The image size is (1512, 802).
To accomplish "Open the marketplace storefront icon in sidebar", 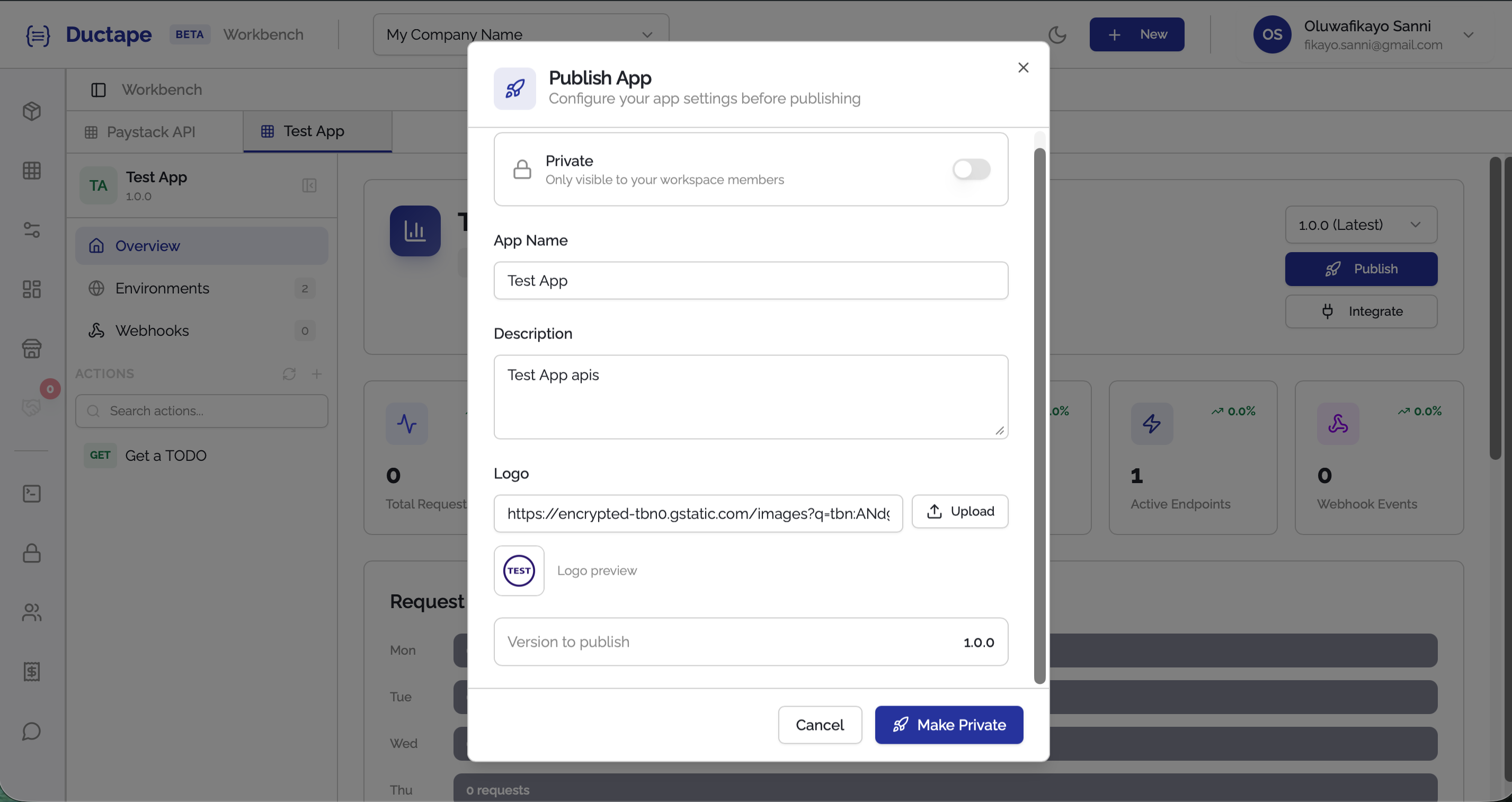I will pyautogui.click(x=32, y=349).
